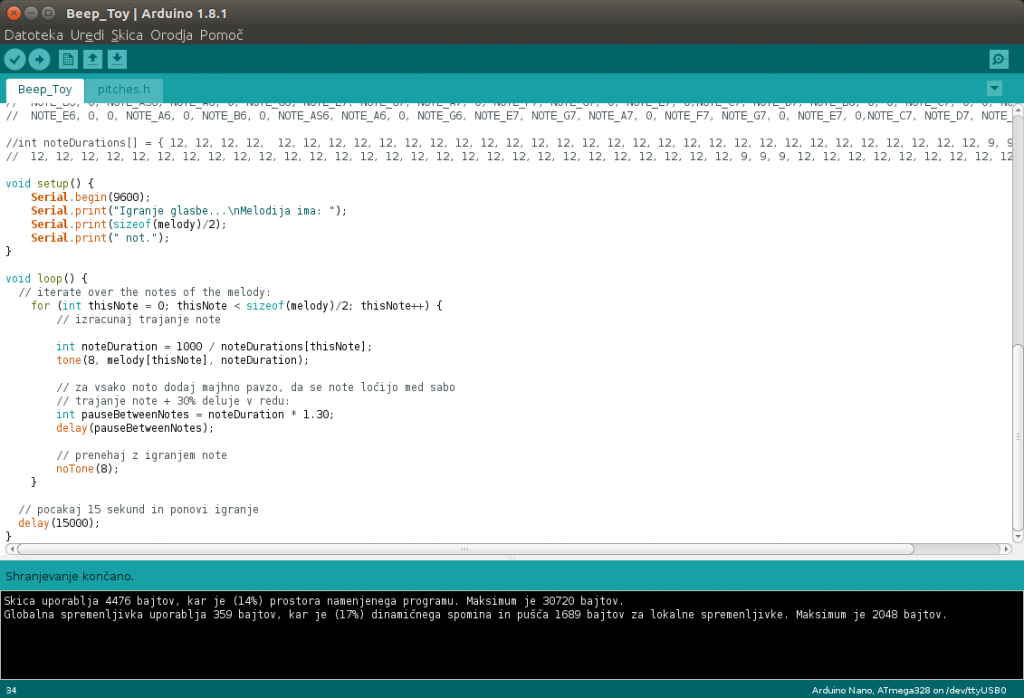
Task: Open the Uredi menu
Action: [87, 35]
